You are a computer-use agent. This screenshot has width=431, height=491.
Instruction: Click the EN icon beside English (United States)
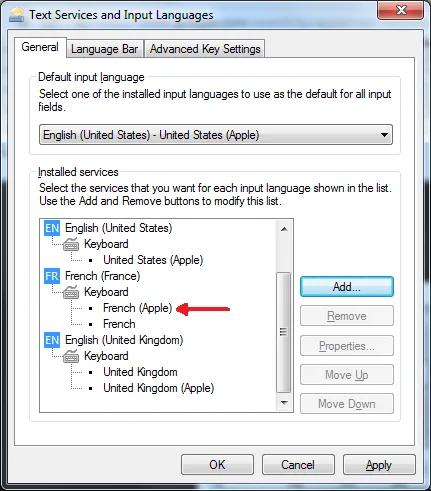coord(52,228)
